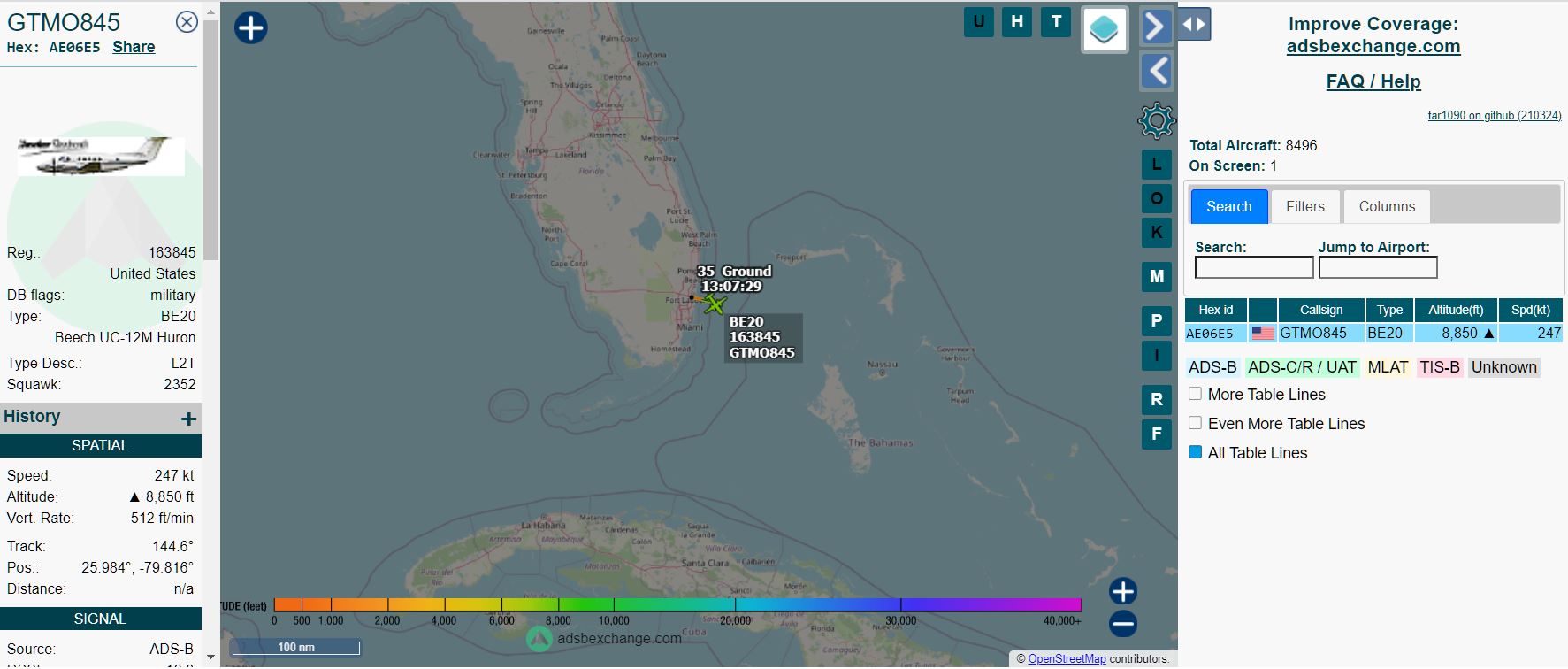Toggle the sidebar width double-arrow button
Viewport: 1568px width, 669px height.
pyautogui.click(x=1195, y=25)
